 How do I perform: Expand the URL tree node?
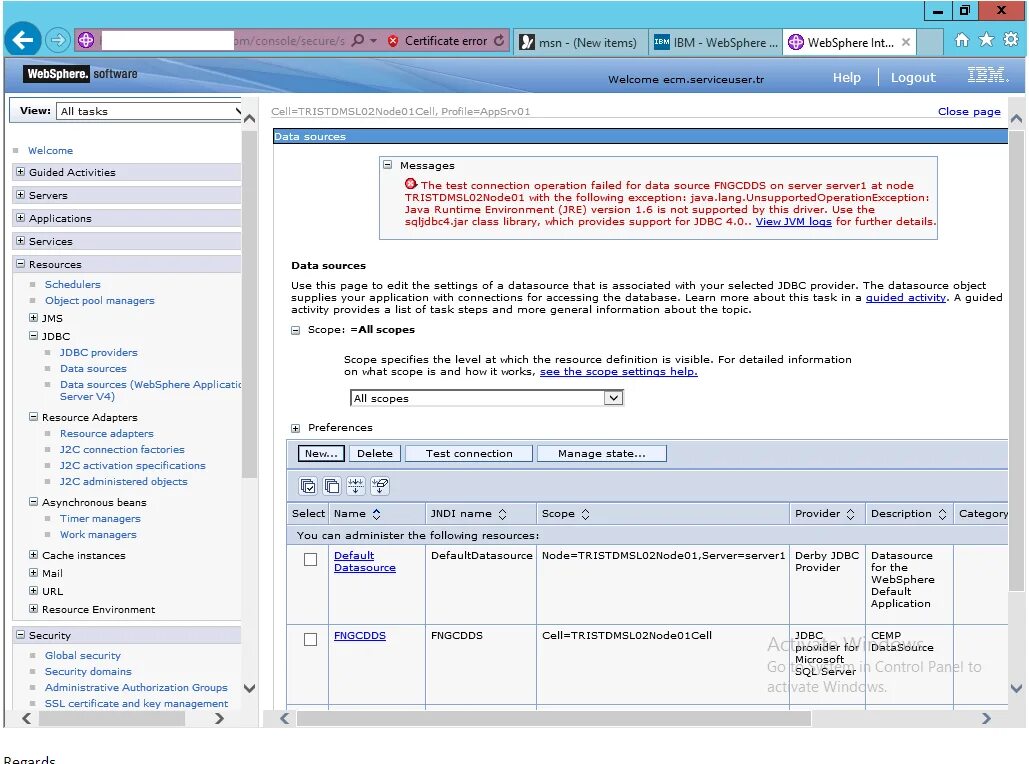[33, 591]
